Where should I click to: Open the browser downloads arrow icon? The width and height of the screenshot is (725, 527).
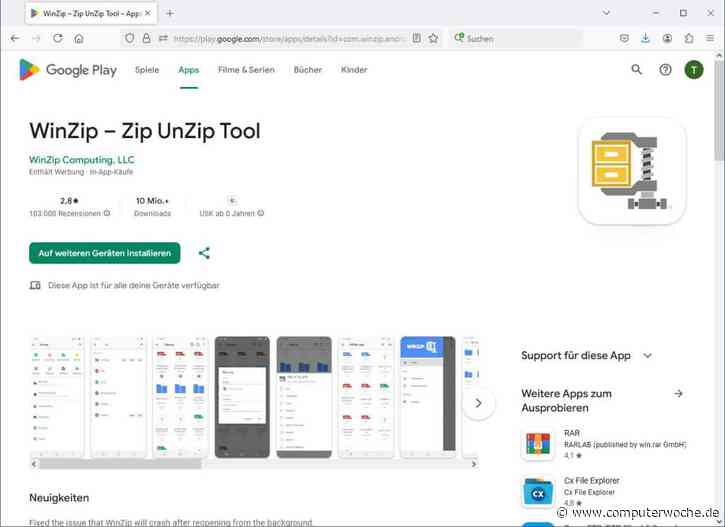point(645,38)
